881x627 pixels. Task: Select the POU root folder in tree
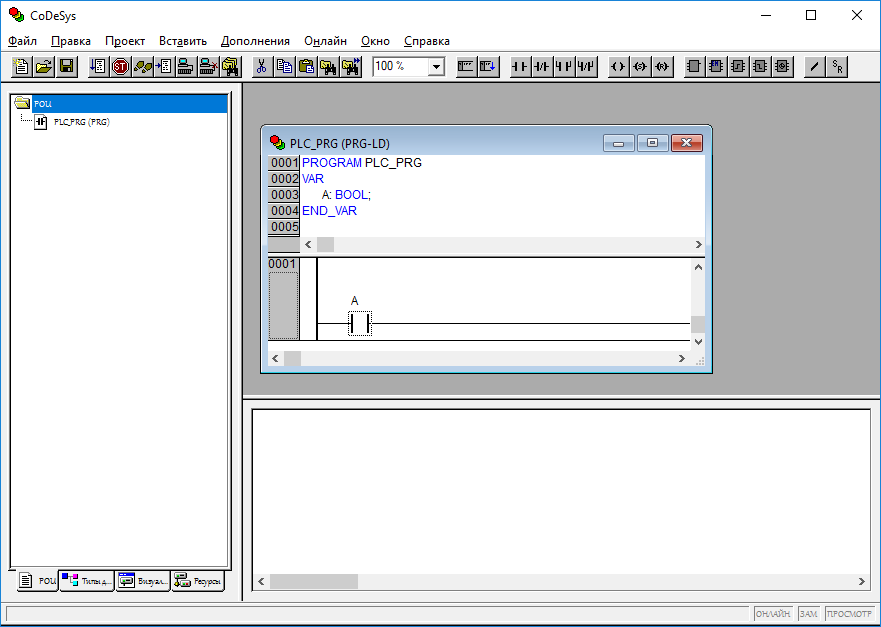42,104
